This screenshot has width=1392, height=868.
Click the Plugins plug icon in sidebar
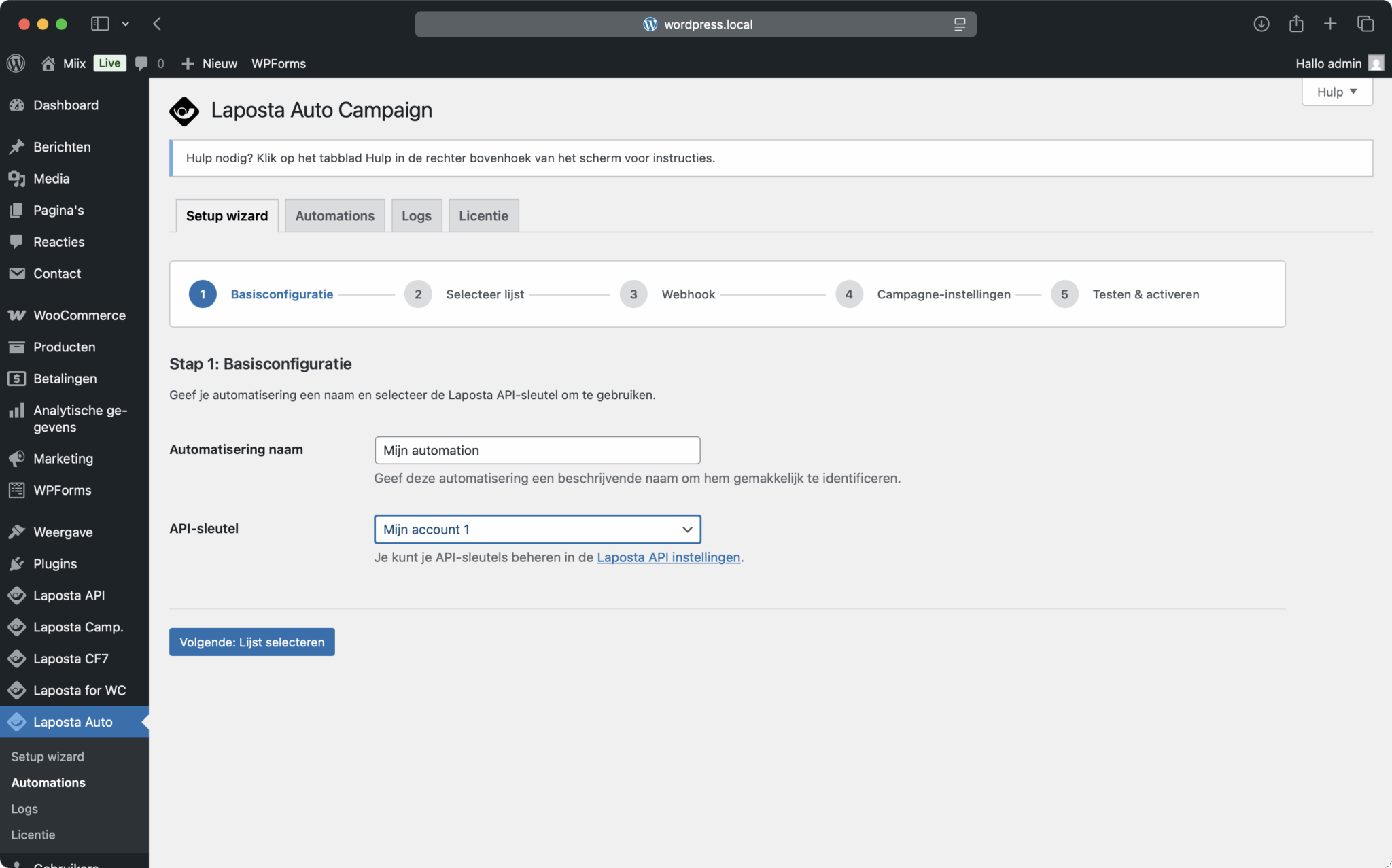(17, 563)
